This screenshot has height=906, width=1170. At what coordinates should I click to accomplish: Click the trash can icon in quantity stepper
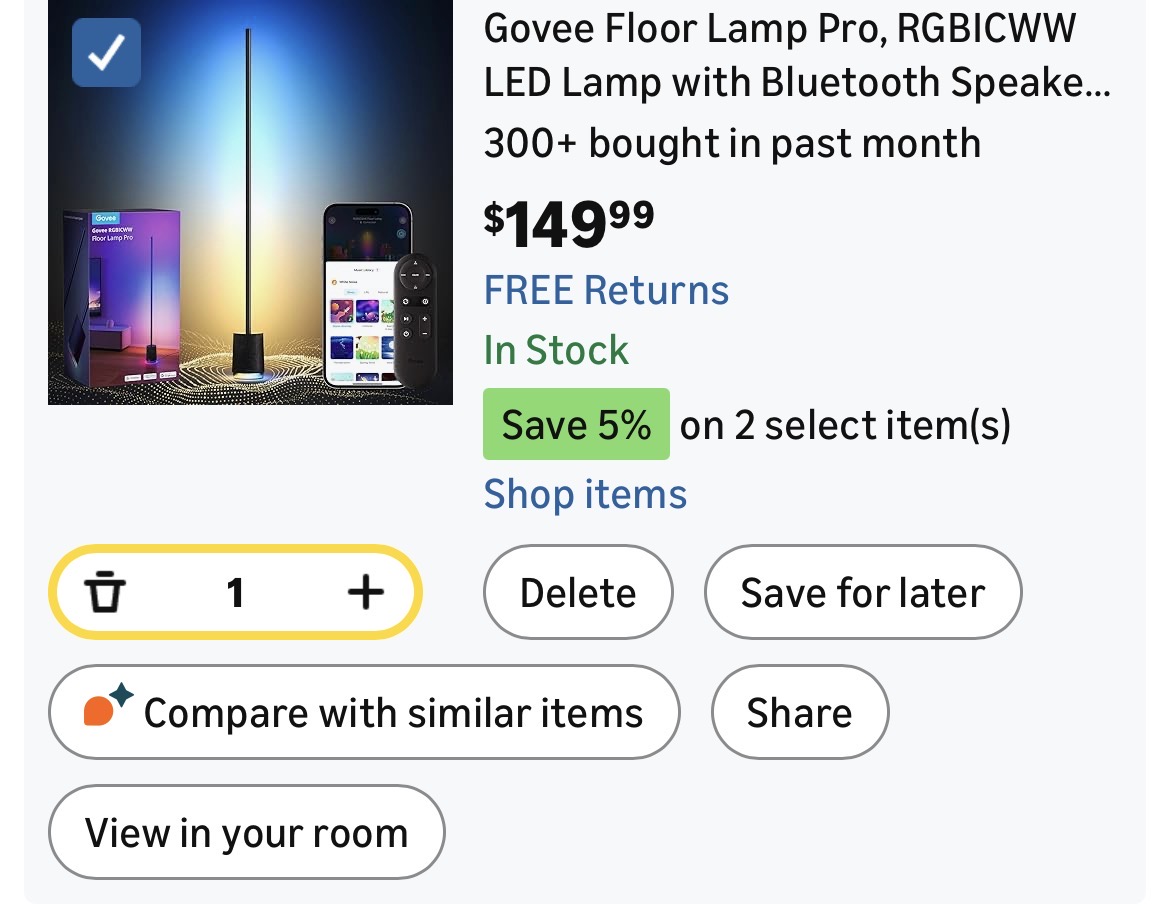click(x=103, y=593)
